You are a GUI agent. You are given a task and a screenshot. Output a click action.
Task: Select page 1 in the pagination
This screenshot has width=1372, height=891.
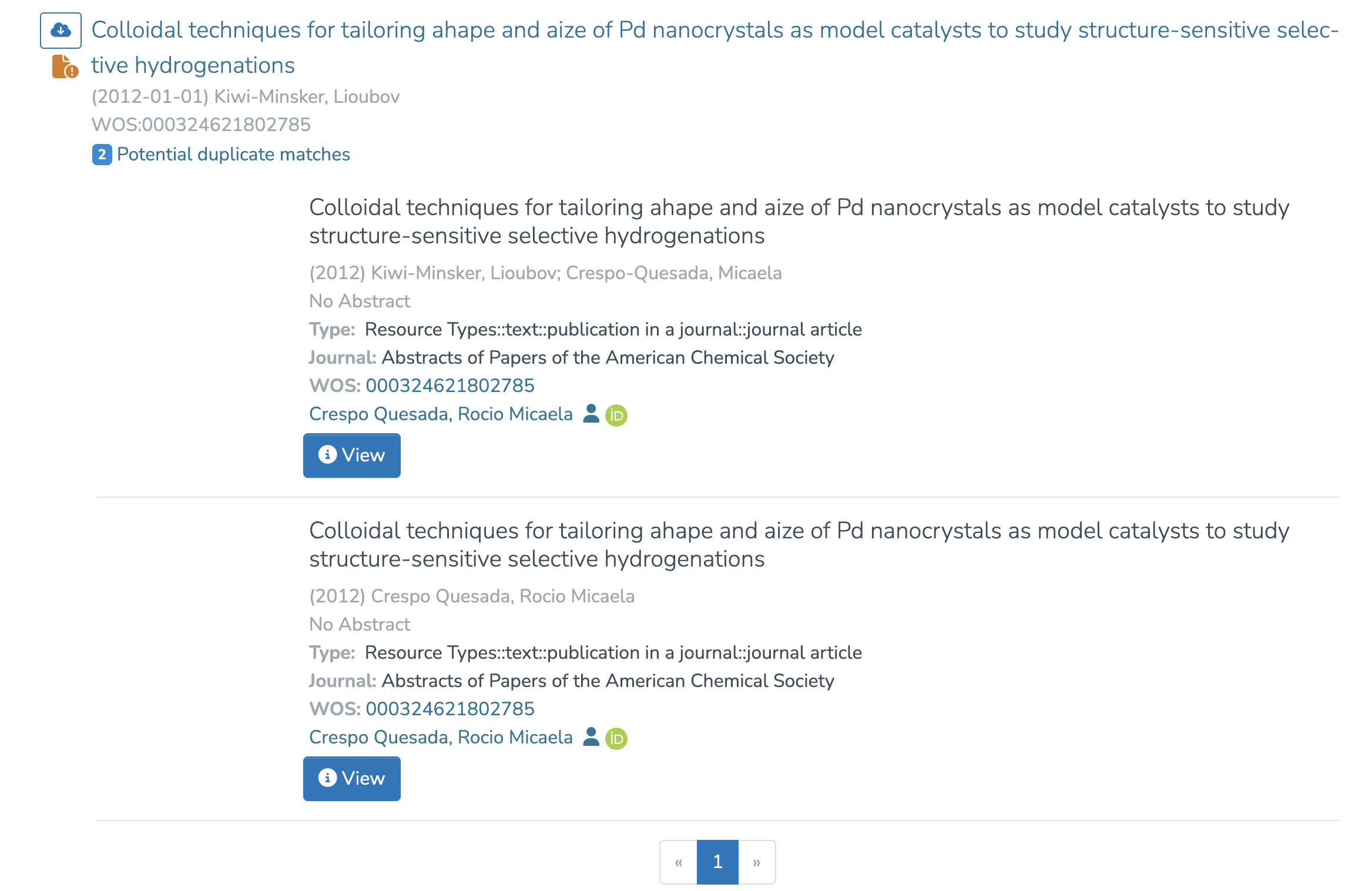point(717,862)
